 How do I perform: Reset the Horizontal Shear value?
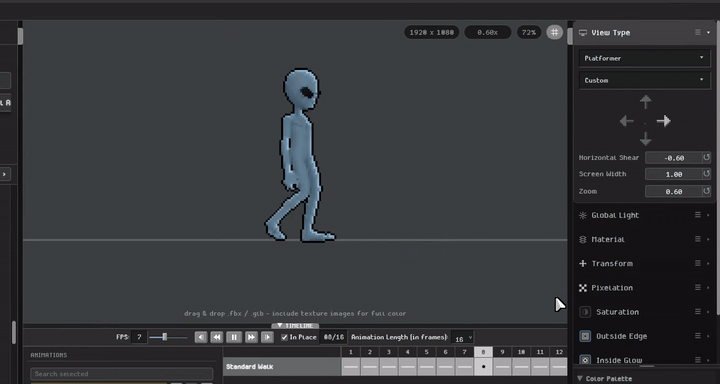pos(706,158)
